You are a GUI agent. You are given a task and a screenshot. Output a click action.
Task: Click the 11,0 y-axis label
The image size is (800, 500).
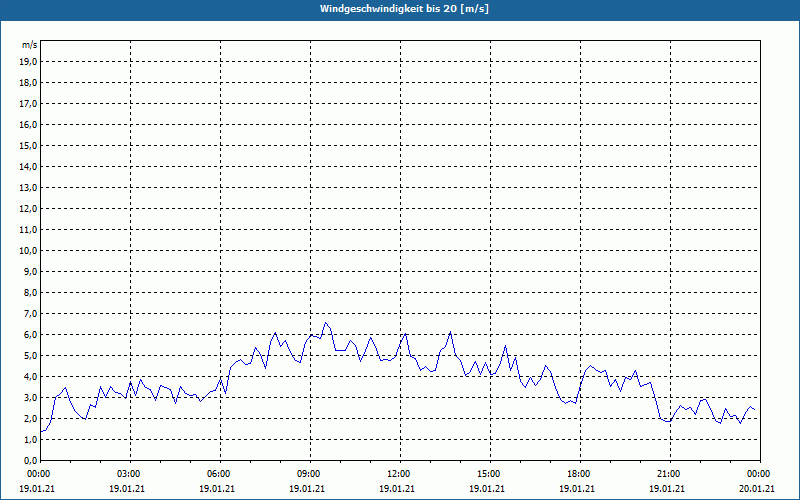28,230
